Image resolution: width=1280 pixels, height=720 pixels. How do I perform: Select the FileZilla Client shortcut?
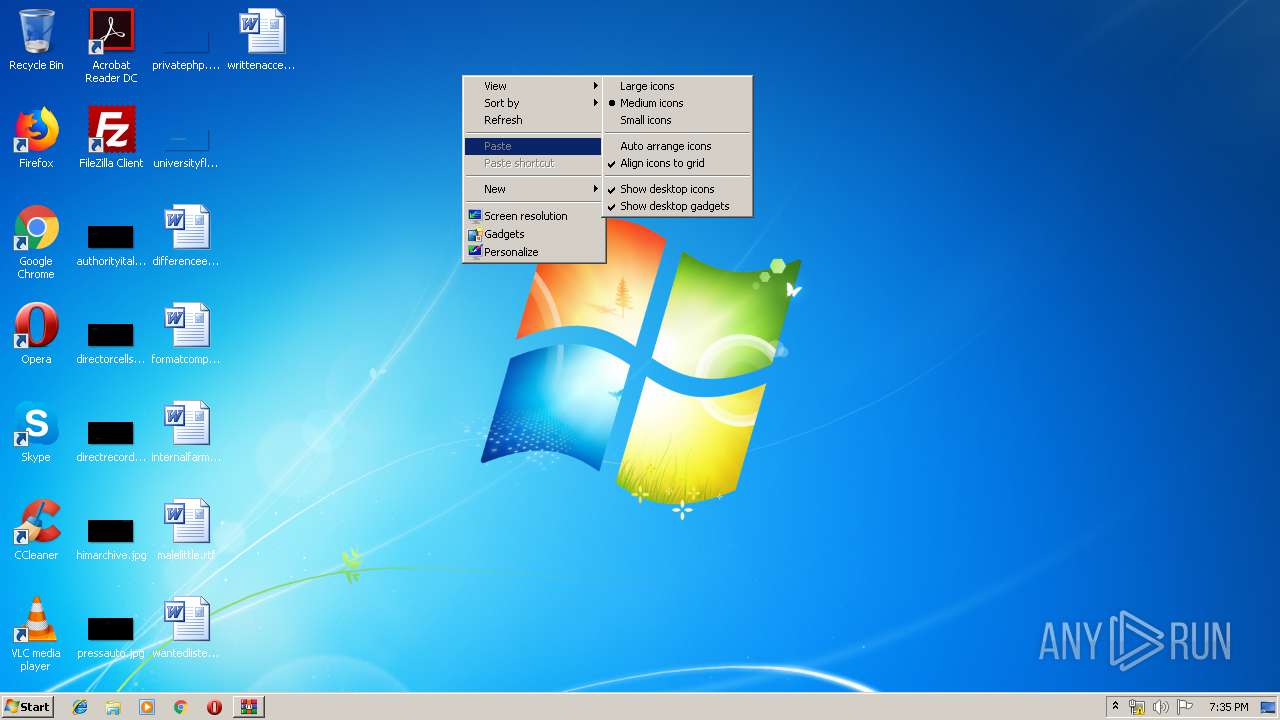111,138
